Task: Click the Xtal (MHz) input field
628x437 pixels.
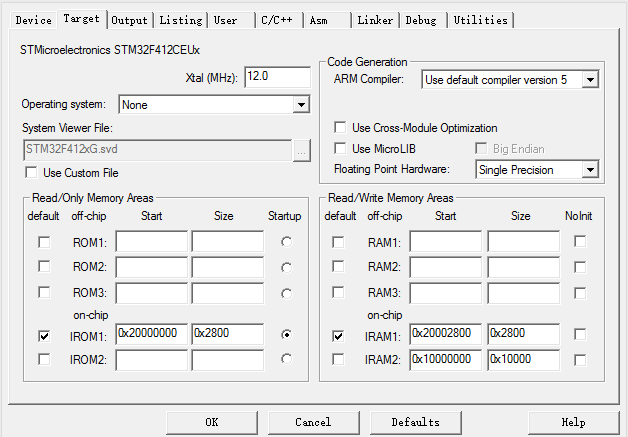Action: pyautogui.click(x=277, y=77)
